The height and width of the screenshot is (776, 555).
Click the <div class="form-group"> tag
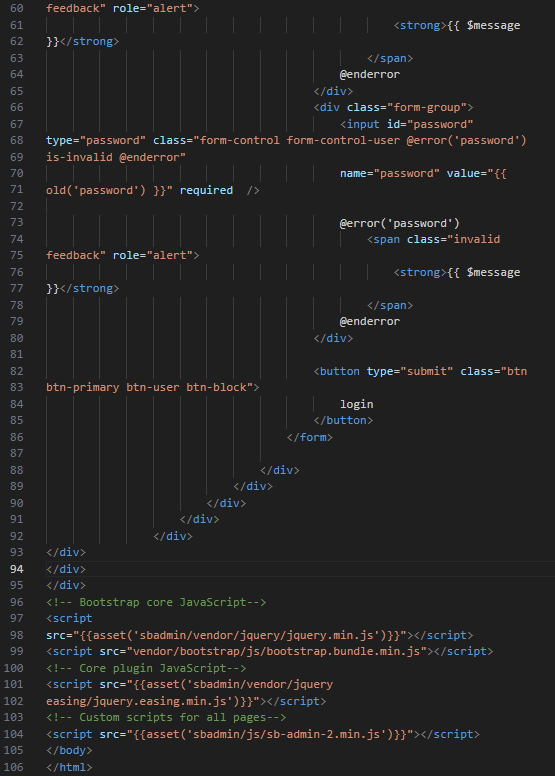coord(393,107)
